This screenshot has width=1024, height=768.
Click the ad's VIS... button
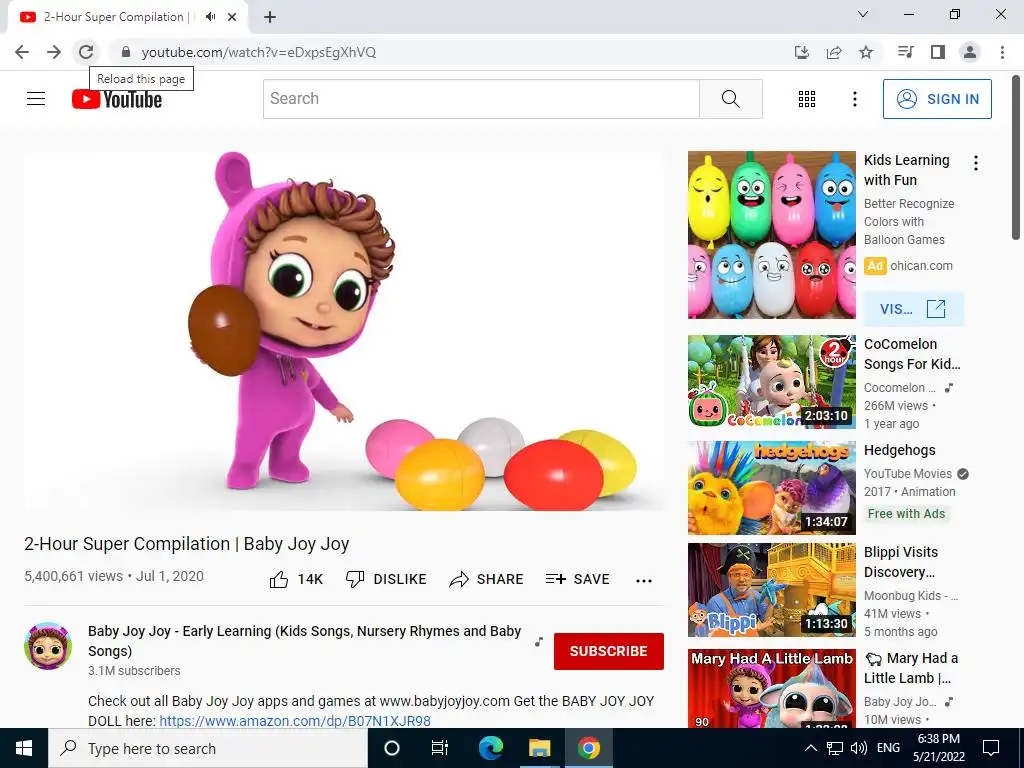pyautogui.click(x=913, y=309)
